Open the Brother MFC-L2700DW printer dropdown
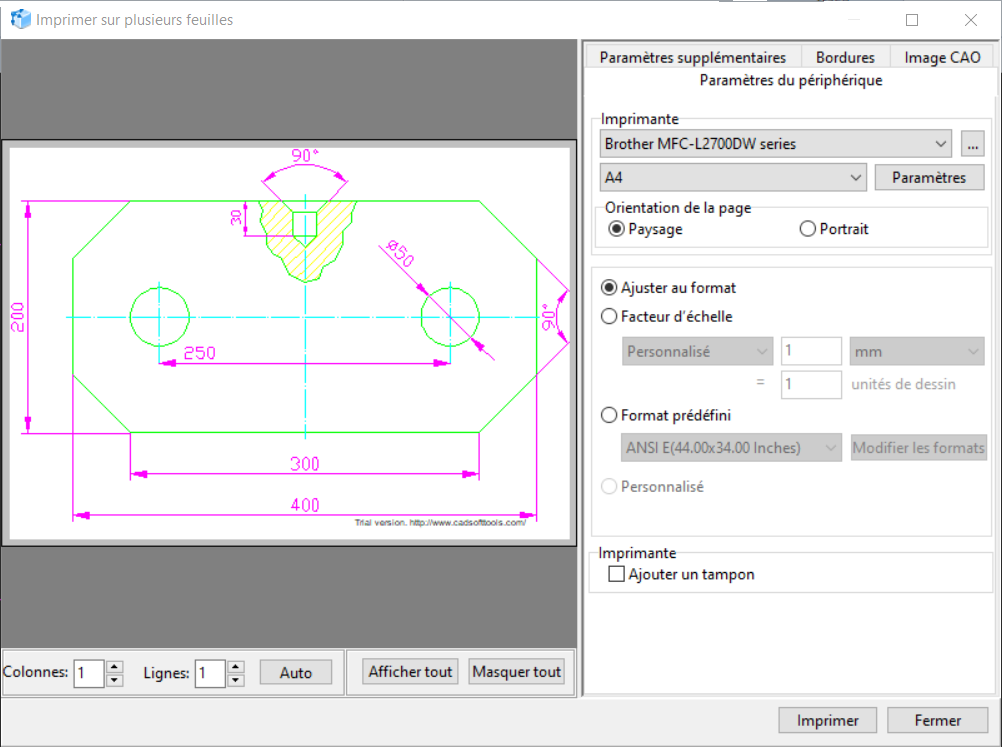 (x=776, y=144)
